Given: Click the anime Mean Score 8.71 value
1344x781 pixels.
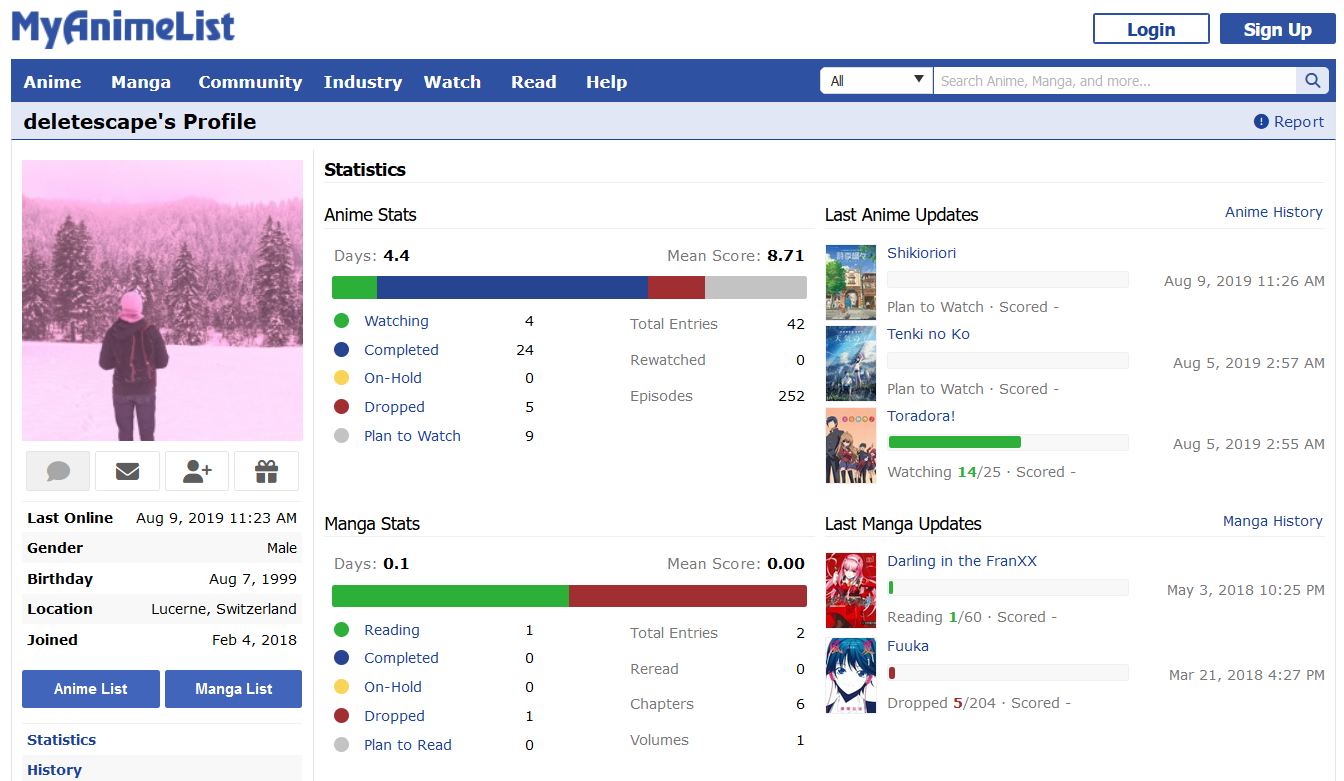Looking at the screenshot, I should pyautogui.click(x=786, y=256).
